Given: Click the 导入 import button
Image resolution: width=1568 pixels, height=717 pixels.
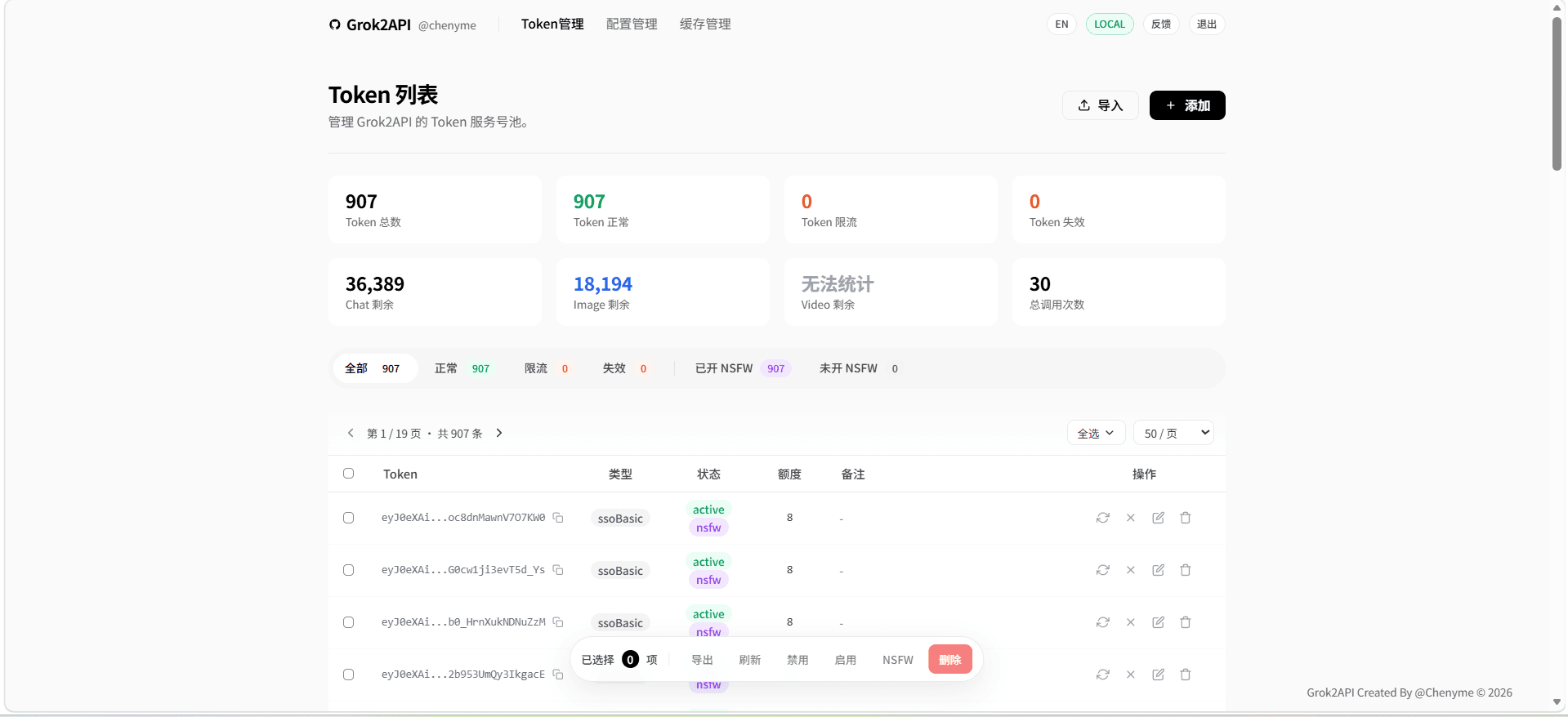Looking at the screenshot, I should 1100,105.
